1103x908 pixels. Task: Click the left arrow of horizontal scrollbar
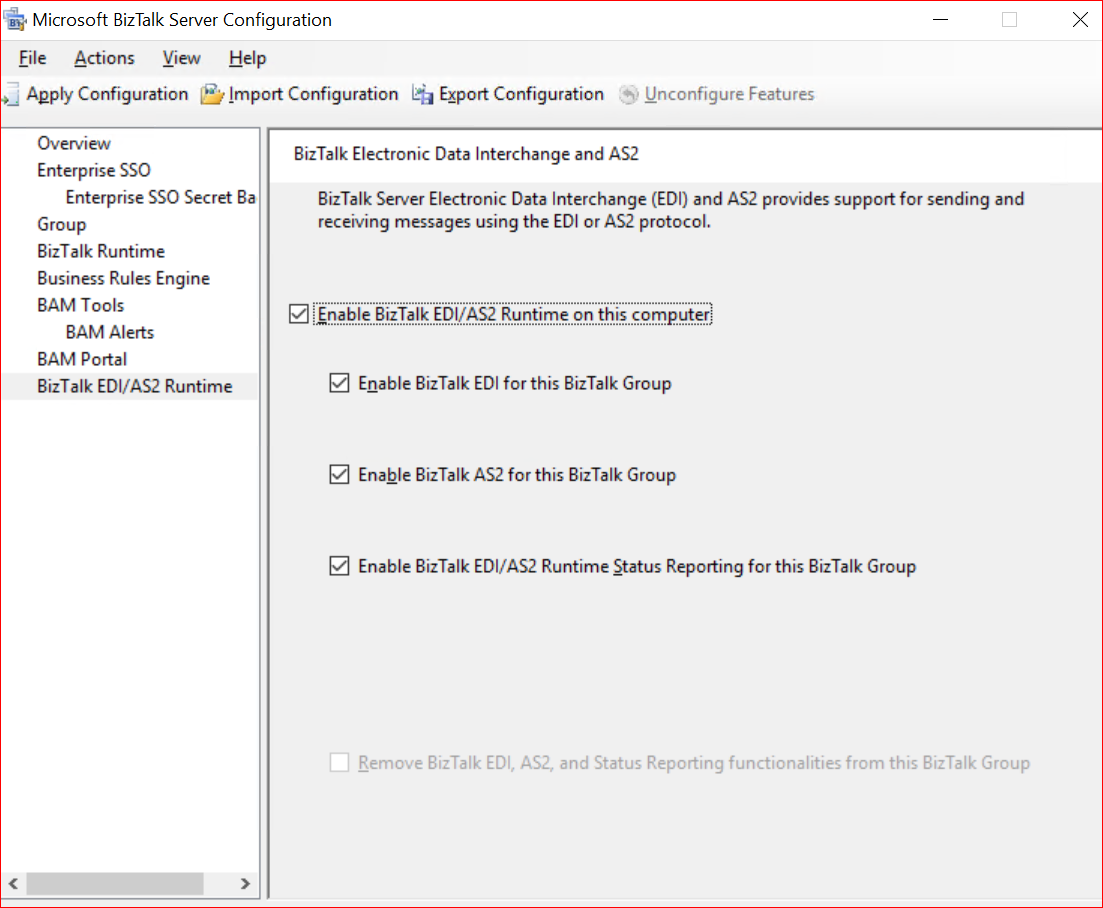coord(13,884)
